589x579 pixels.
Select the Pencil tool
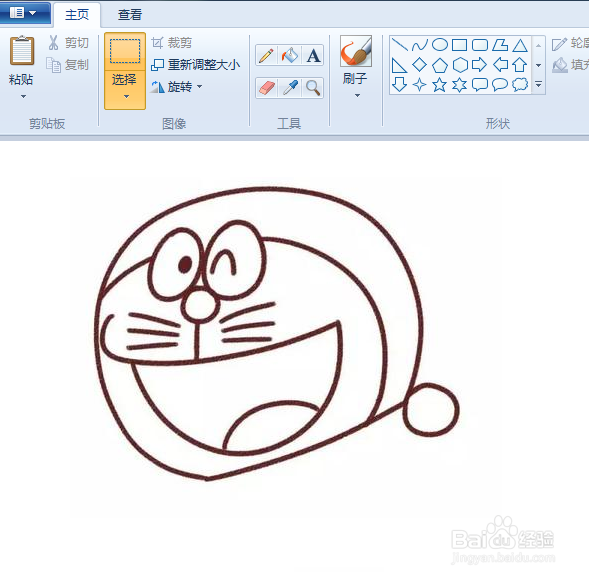pos(266,55)
